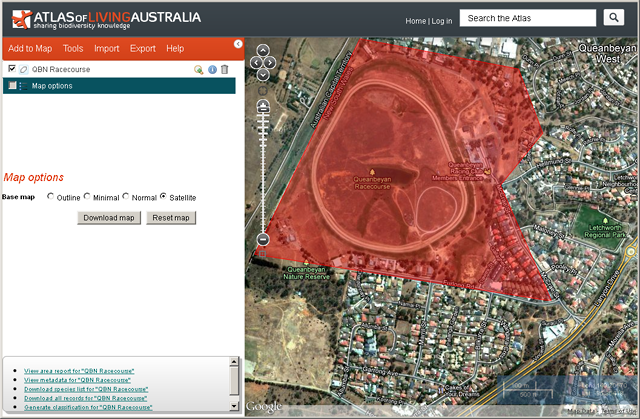
Task: Click the Map options list icon
Action: click(x=23, y=86)
